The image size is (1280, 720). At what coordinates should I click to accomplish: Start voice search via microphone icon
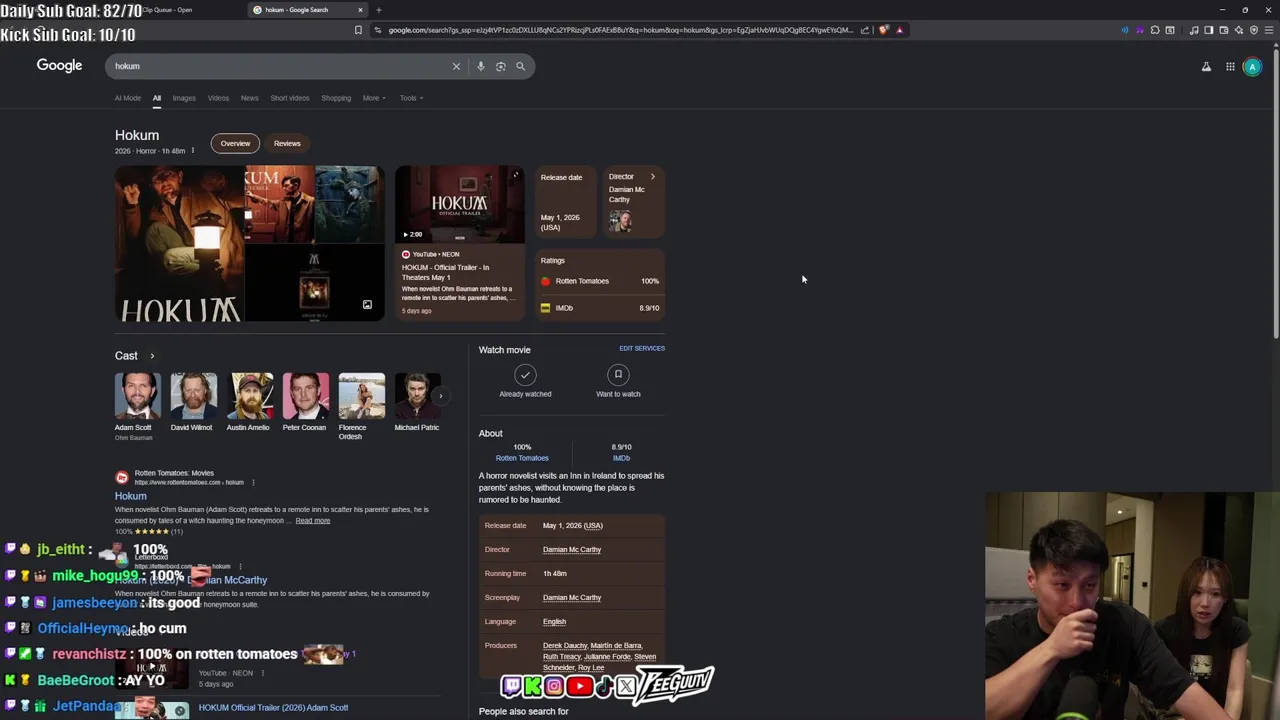click(480, 66)
